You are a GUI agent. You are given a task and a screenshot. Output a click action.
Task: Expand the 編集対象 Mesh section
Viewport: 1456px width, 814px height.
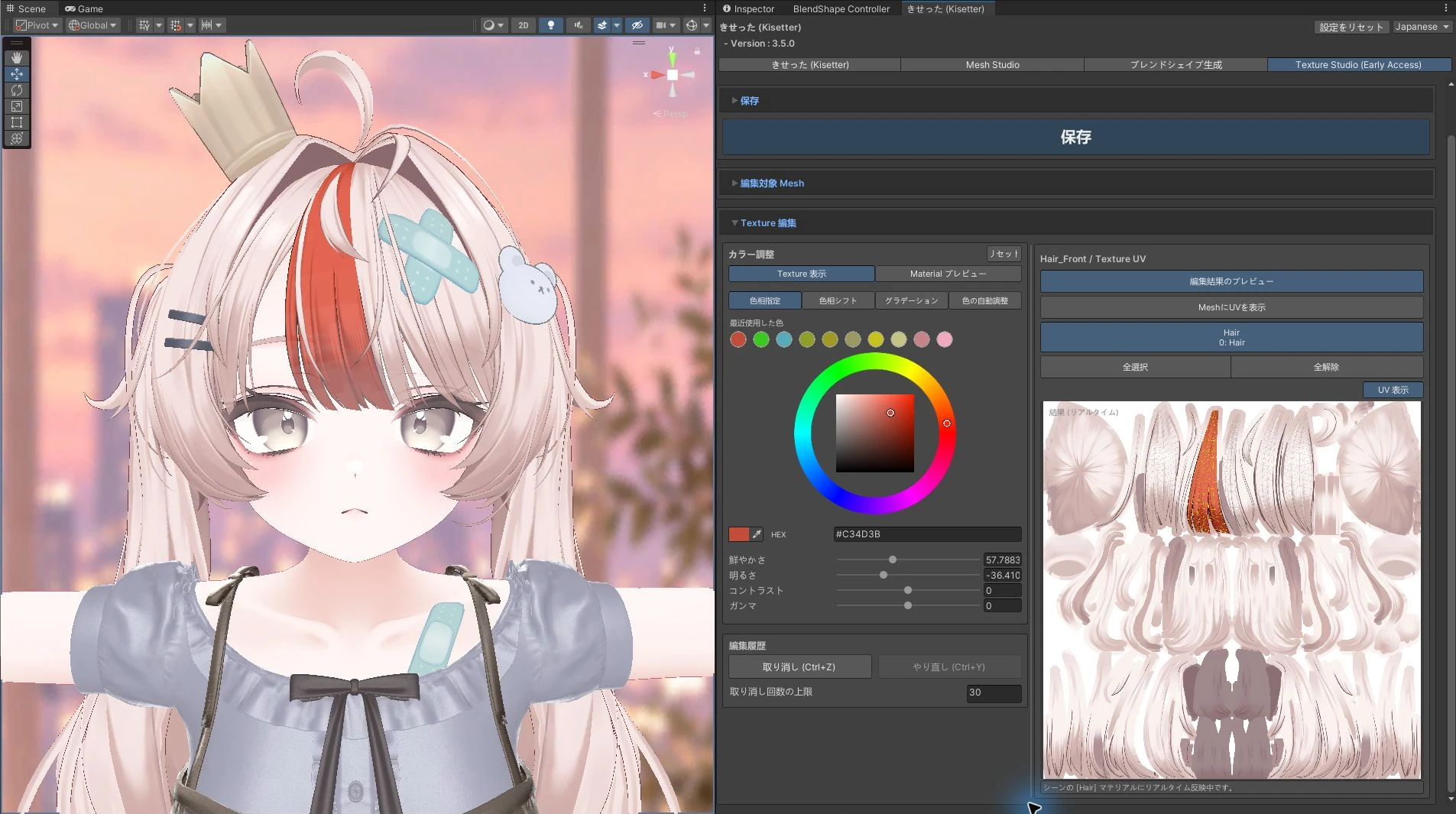(771, 183)
